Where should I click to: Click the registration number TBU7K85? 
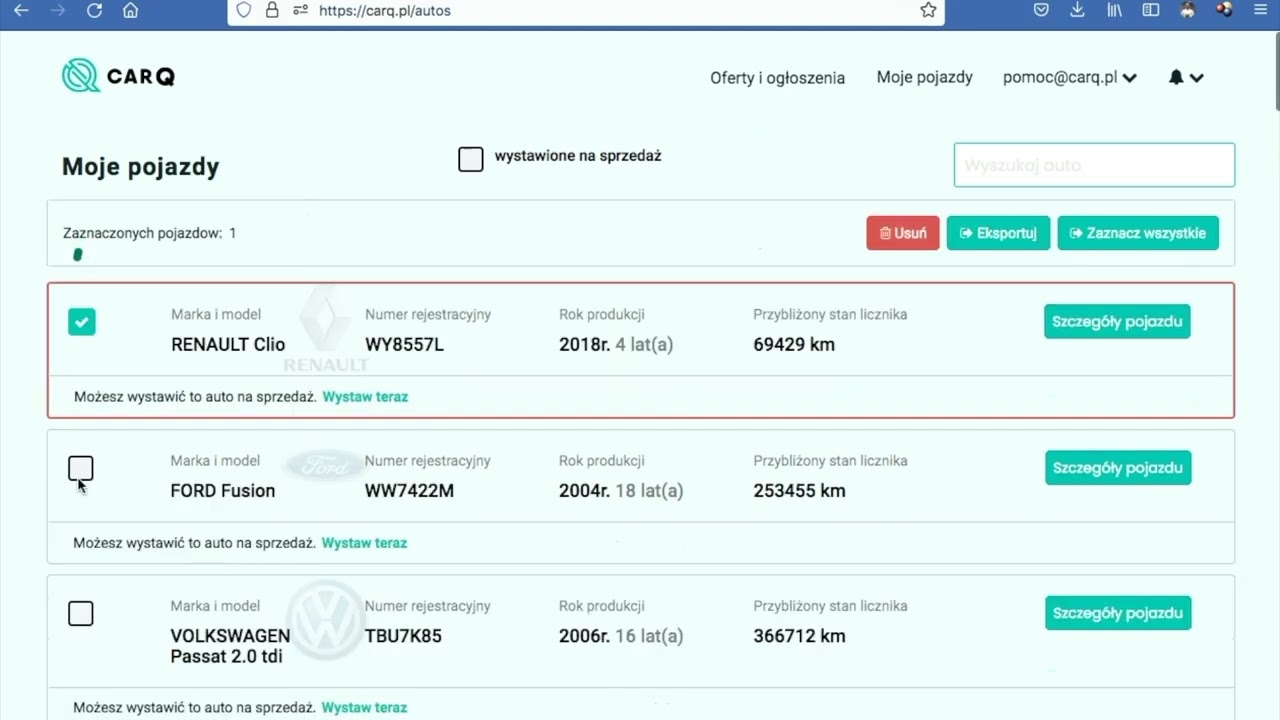pos(403,636)
